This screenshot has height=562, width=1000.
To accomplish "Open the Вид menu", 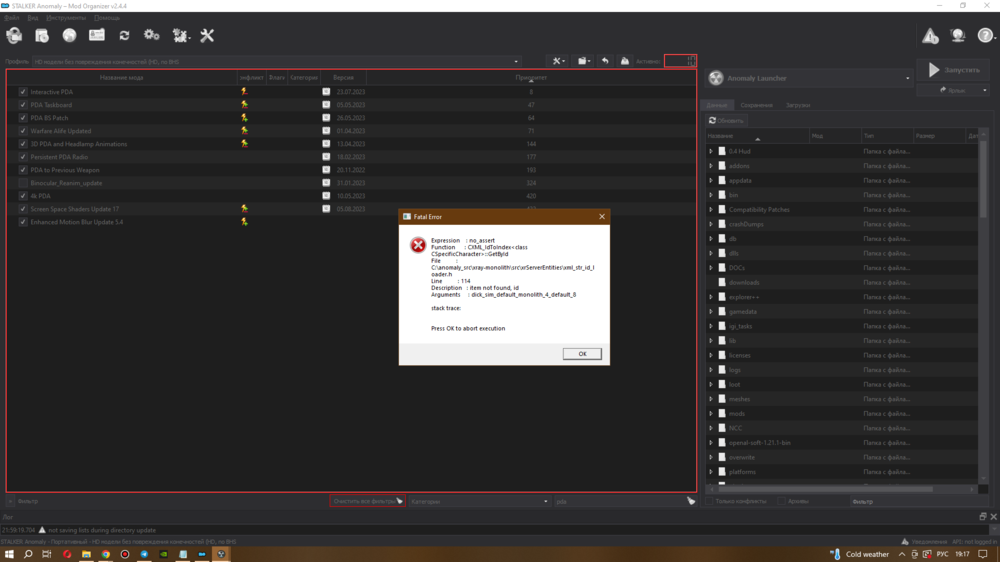I will click(33, 18).
